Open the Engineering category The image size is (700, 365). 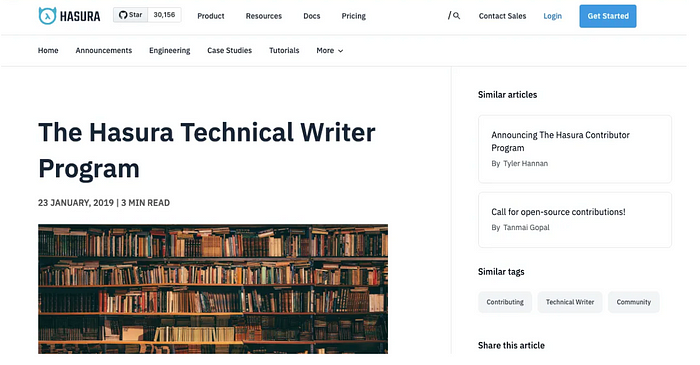pyautogui.click(x=170, y=50)
